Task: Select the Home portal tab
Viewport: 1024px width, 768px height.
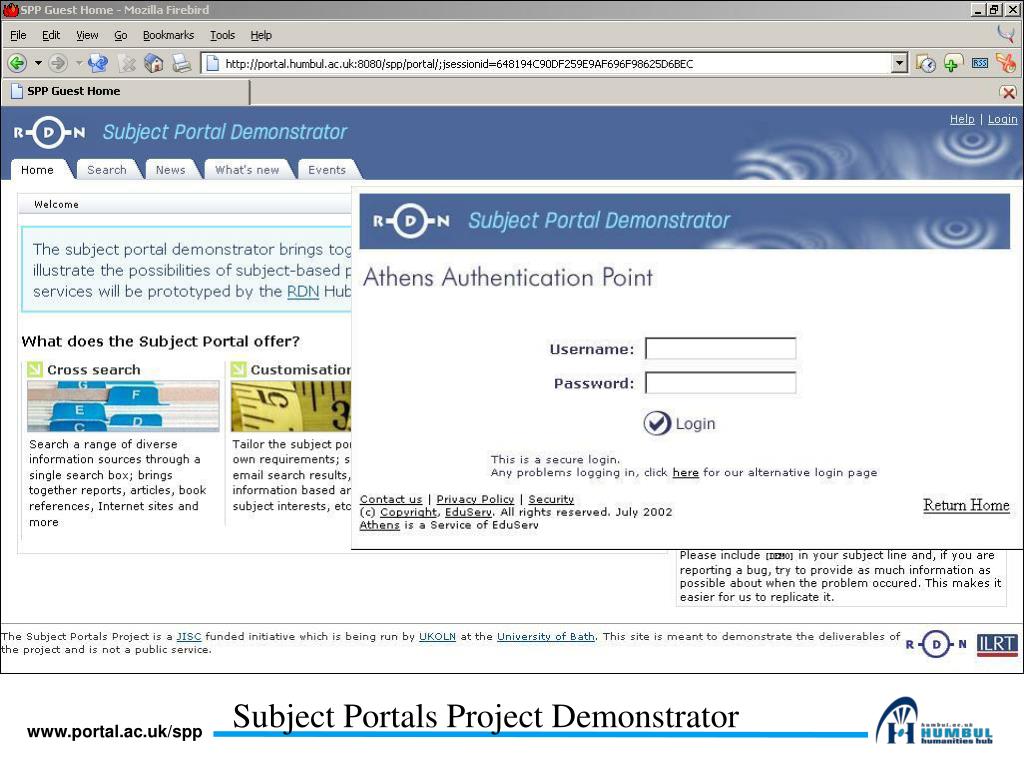Action: [x=38, y=170]
